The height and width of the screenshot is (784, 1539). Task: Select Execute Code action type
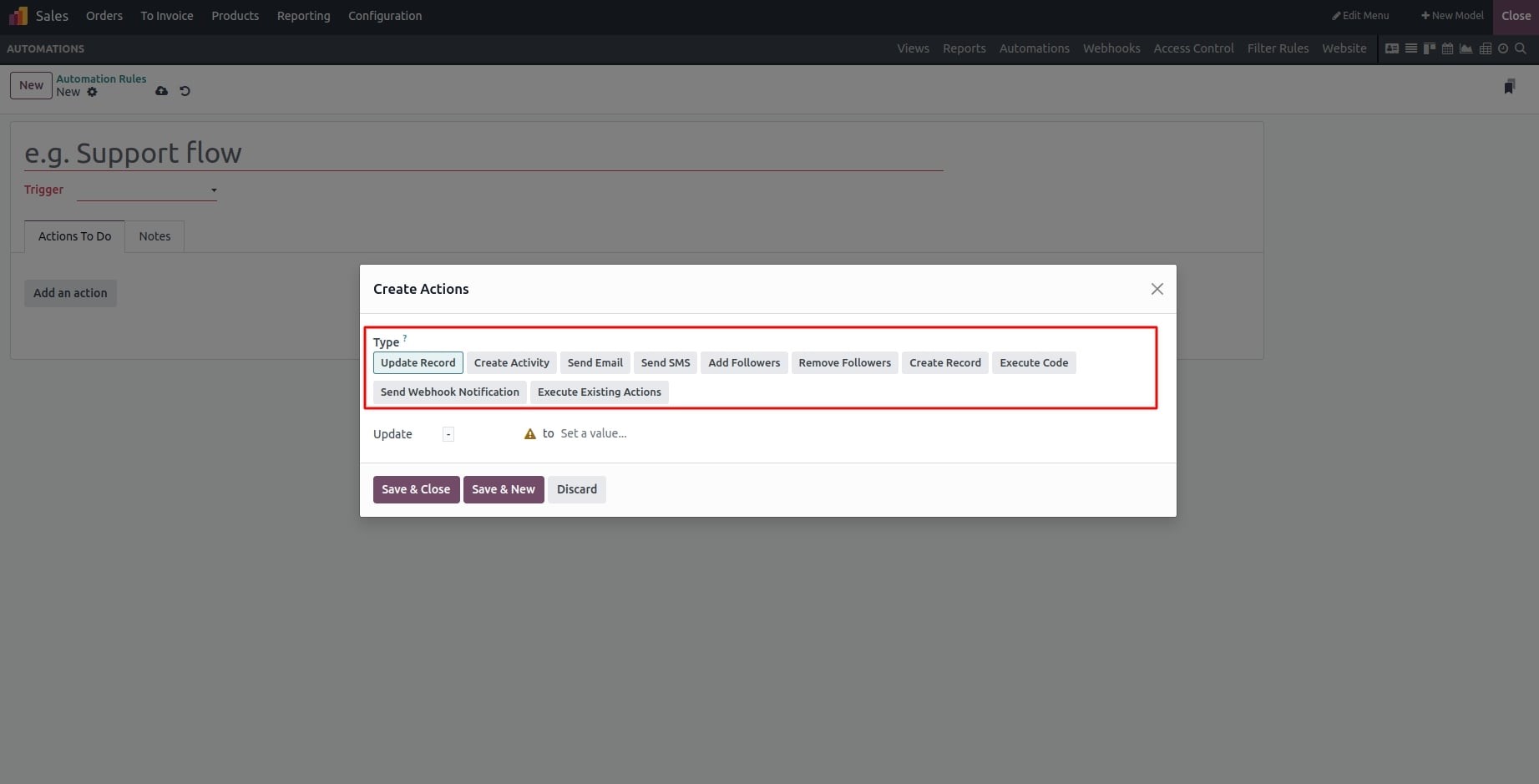tap(1034, 362)
